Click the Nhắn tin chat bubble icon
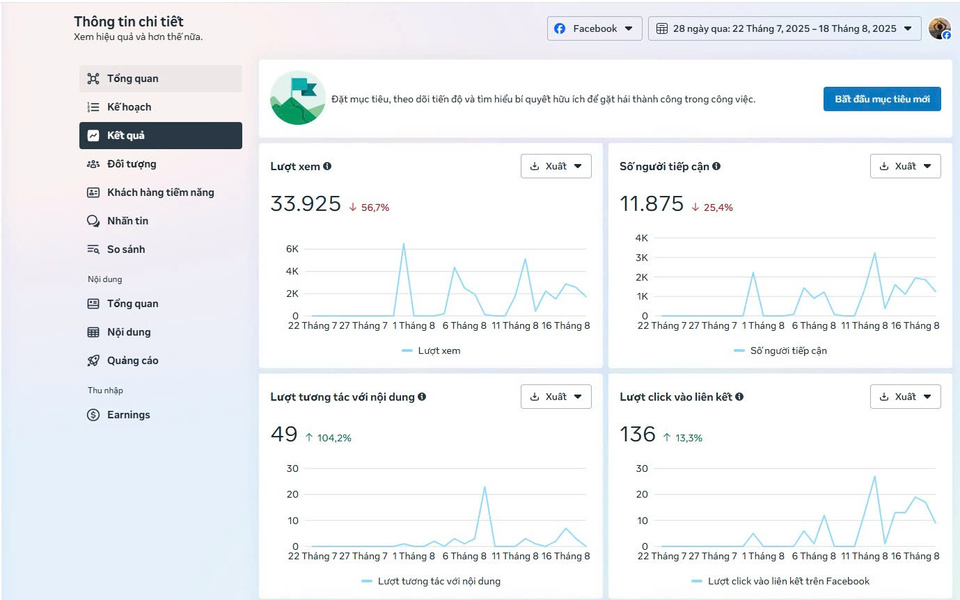This screenshot has height=600, width=960. [x=93, y=221]
